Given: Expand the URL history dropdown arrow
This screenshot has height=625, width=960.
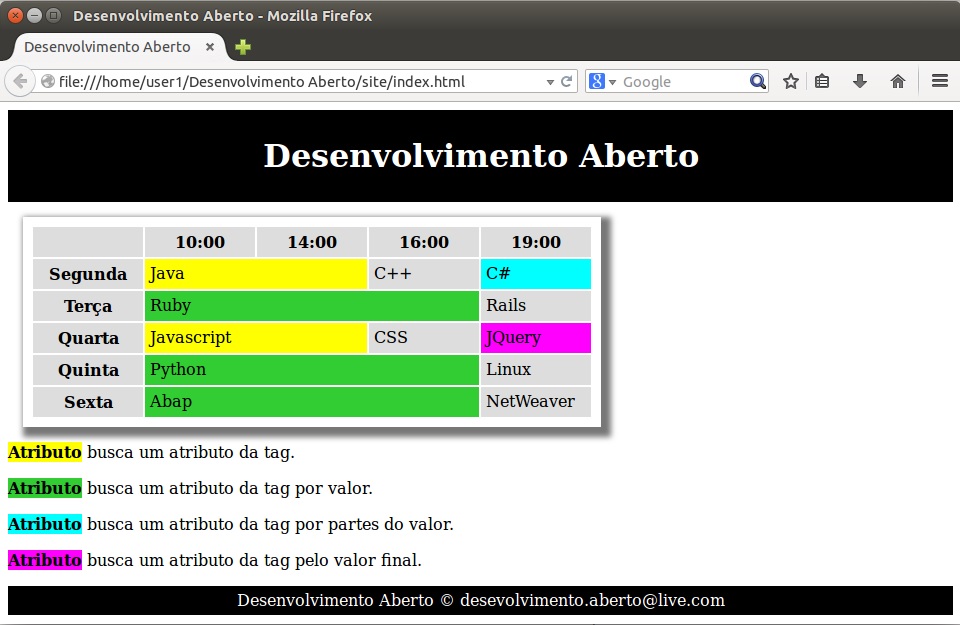Looking at the screenshot, I should pyautogui.click(x=550, y=82).
